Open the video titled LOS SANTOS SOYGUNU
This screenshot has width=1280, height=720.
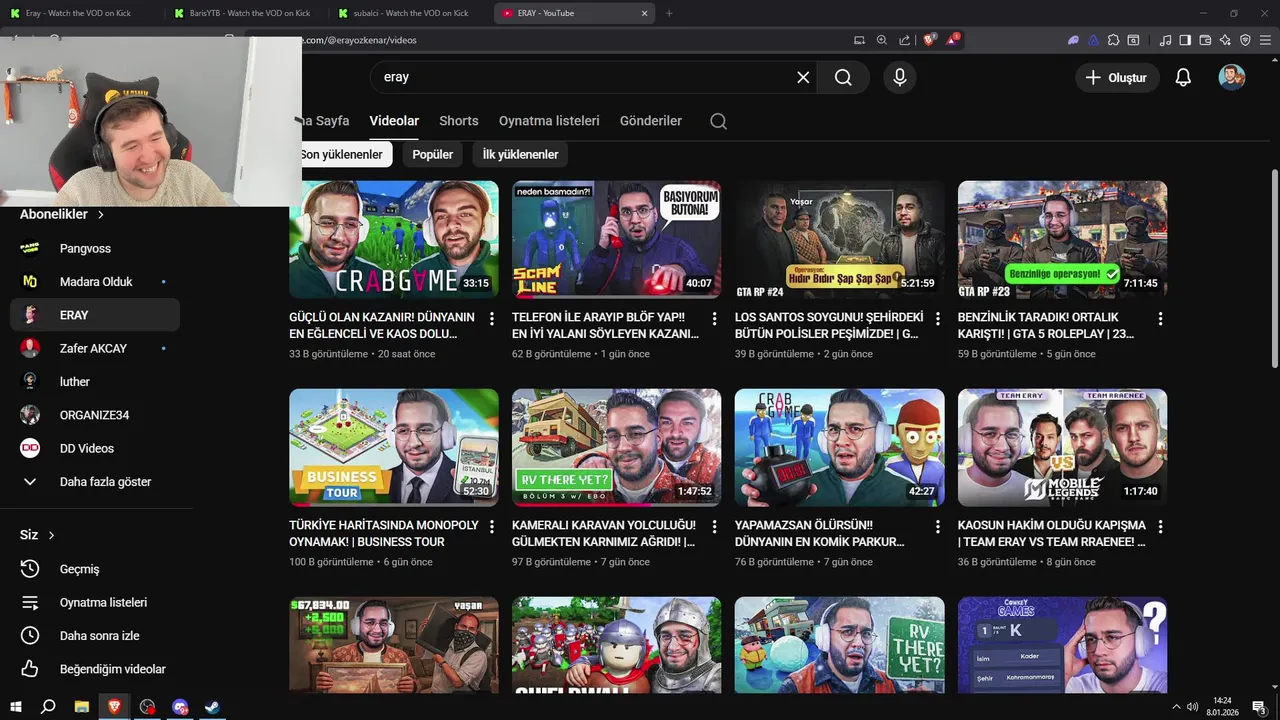(x=829, y=325)
